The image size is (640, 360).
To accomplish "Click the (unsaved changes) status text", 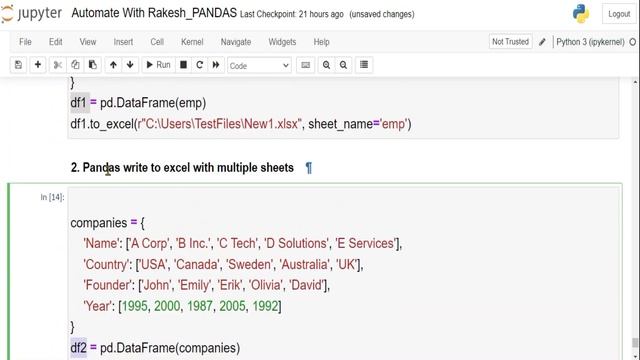I will [382, 14].
